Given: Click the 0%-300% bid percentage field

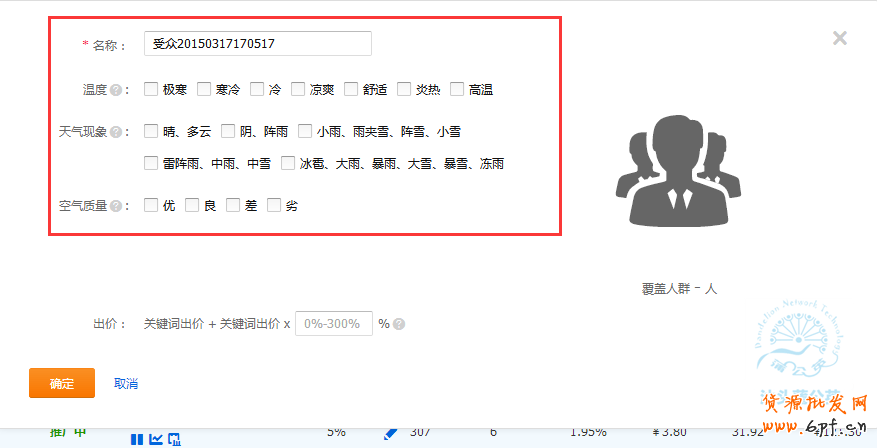Looking at the screenshot, I should pos(333,324).
